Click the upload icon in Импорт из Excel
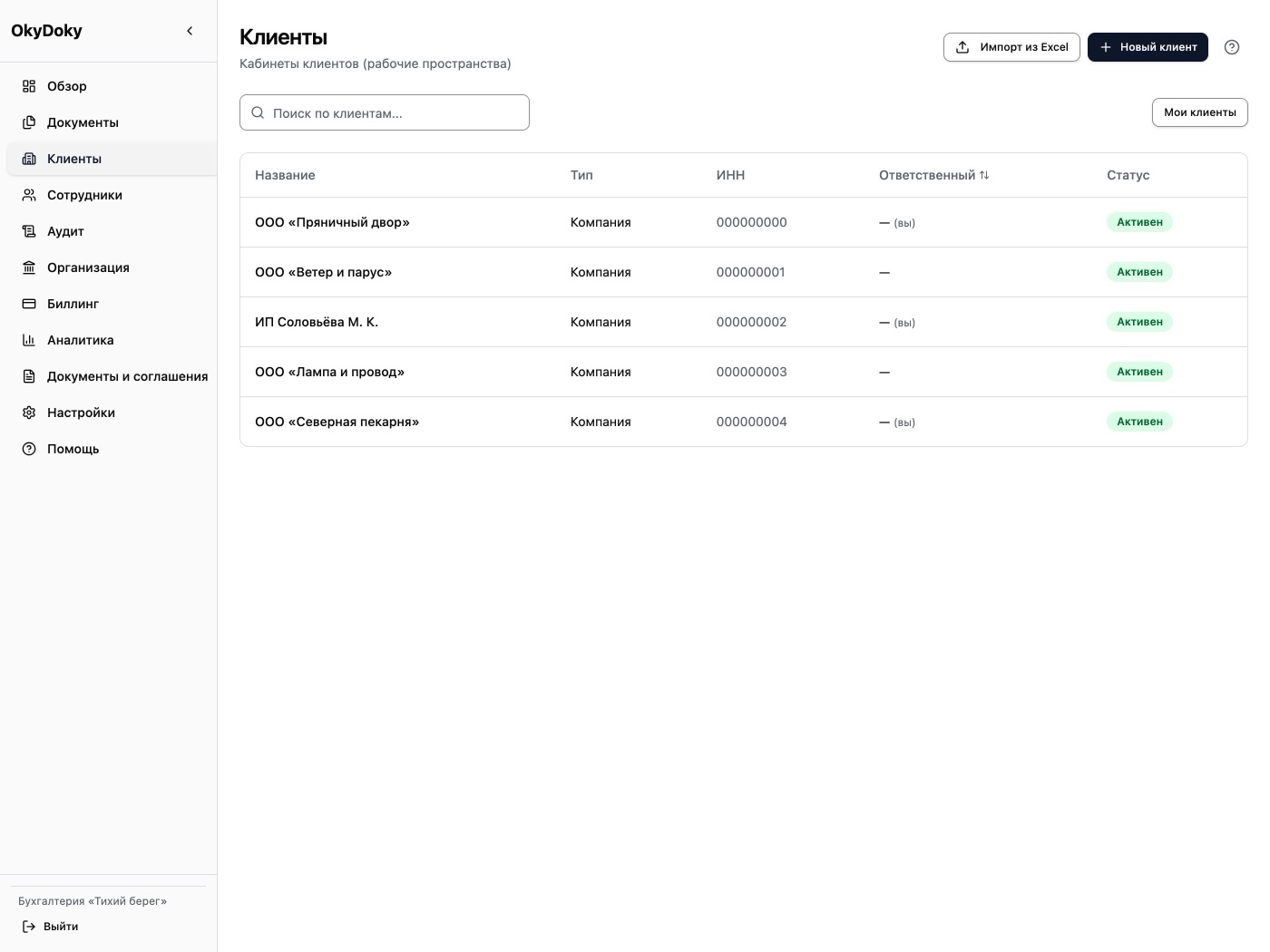This screenshot has height=952, width=1270. coord(962,47)
